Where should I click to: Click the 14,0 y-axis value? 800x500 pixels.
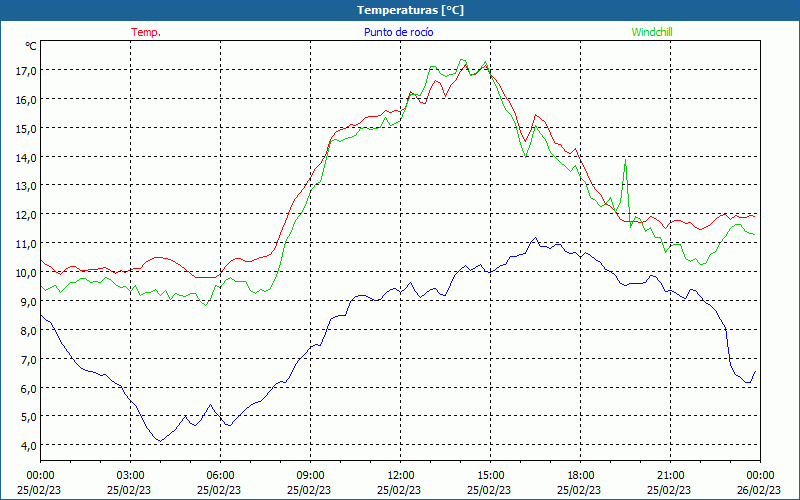26,158
